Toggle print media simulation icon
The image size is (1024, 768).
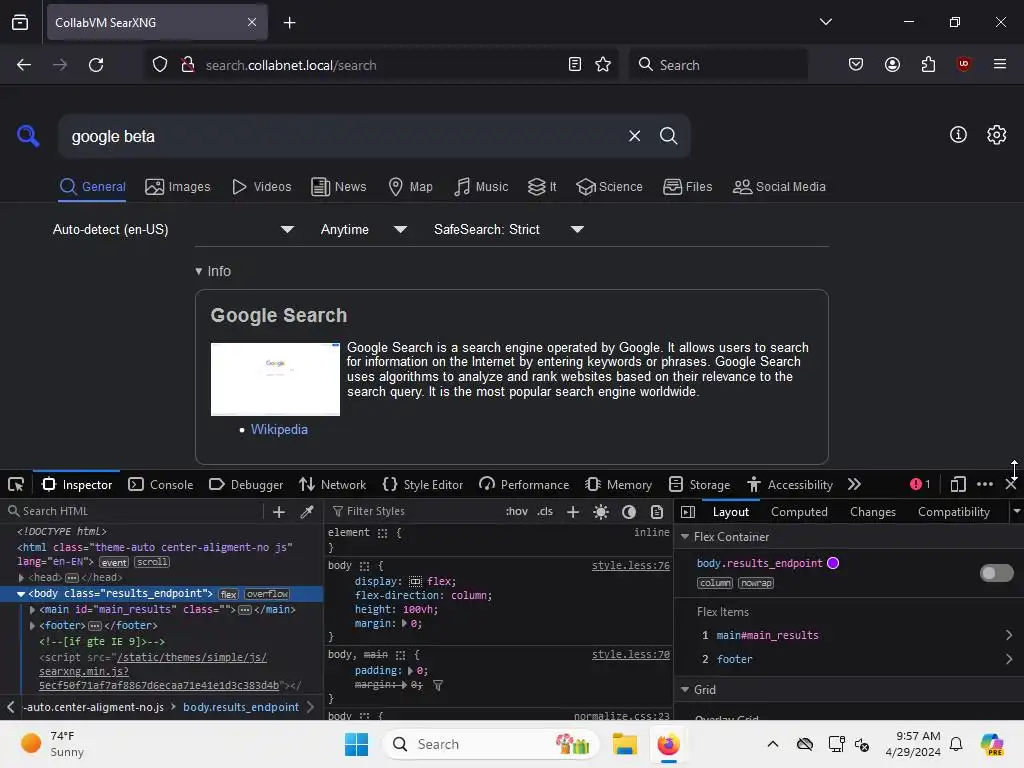pyautogui.click(x=657, y=512)
